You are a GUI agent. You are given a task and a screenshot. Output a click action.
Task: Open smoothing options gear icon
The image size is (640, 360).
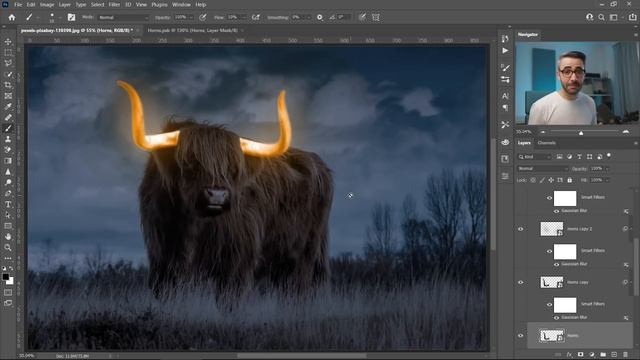click(x=320, y=17)
